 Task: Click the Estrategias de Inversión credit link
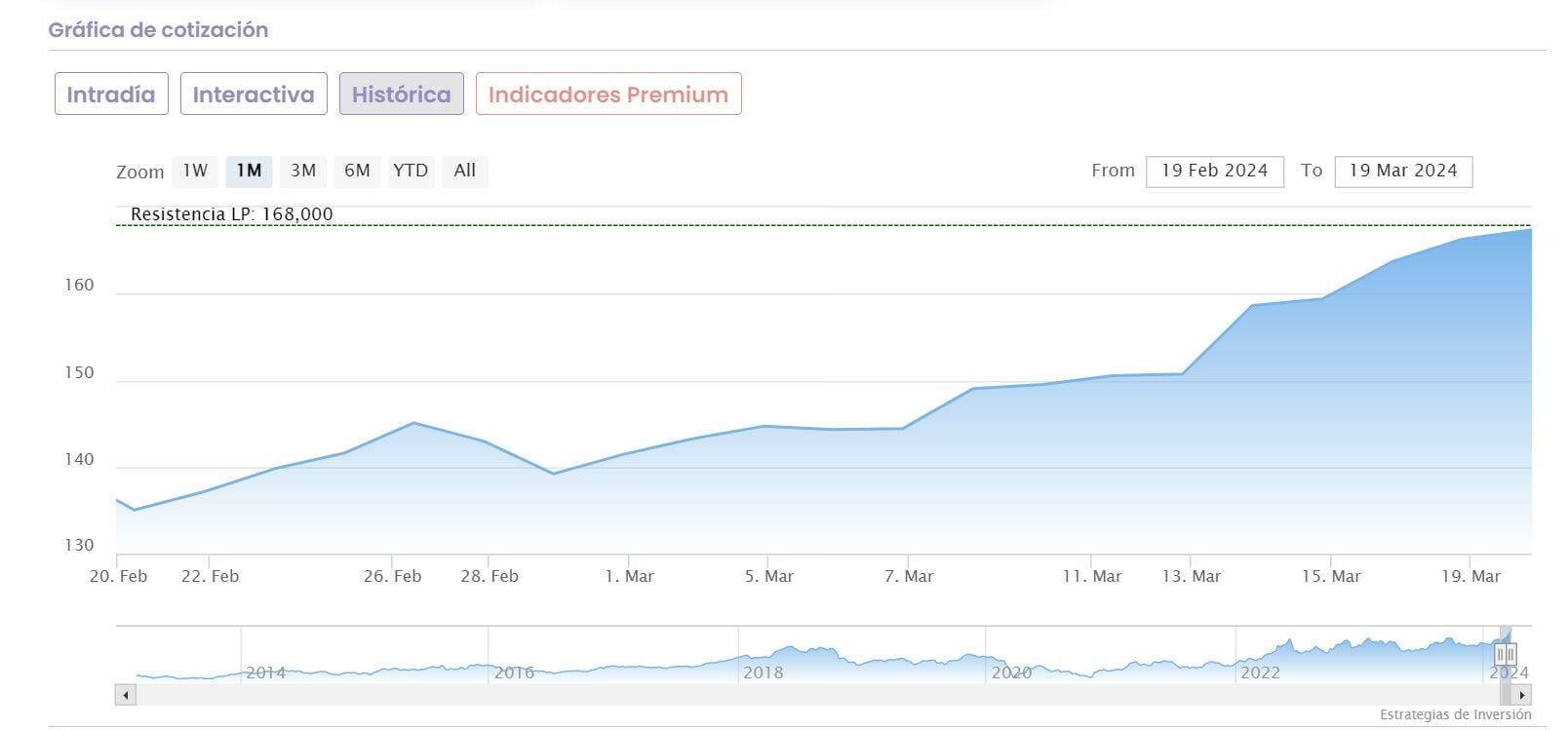(1455, 715)
